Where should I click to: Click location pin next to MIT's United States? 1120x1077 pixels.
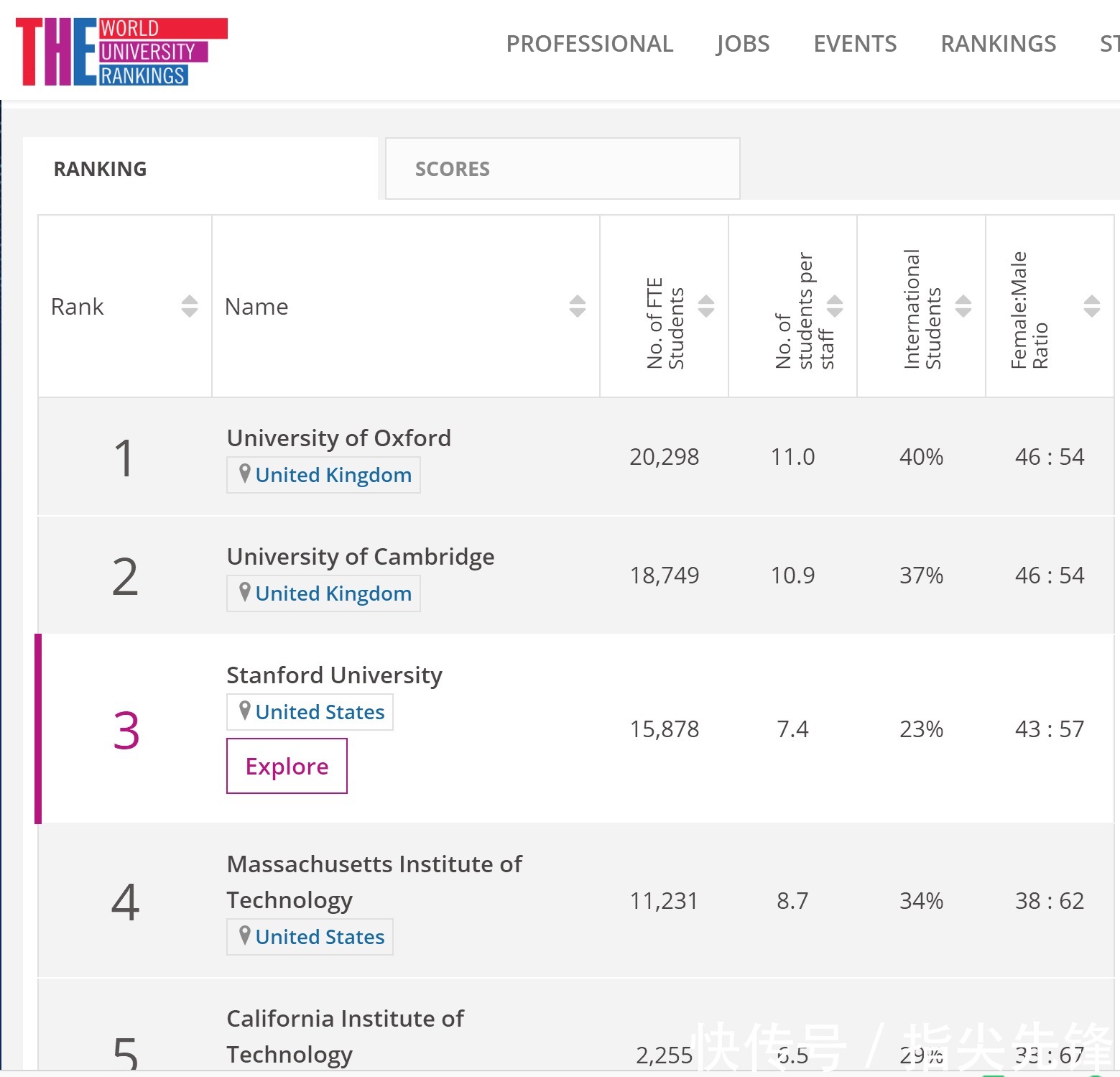[x=245, y=935]
